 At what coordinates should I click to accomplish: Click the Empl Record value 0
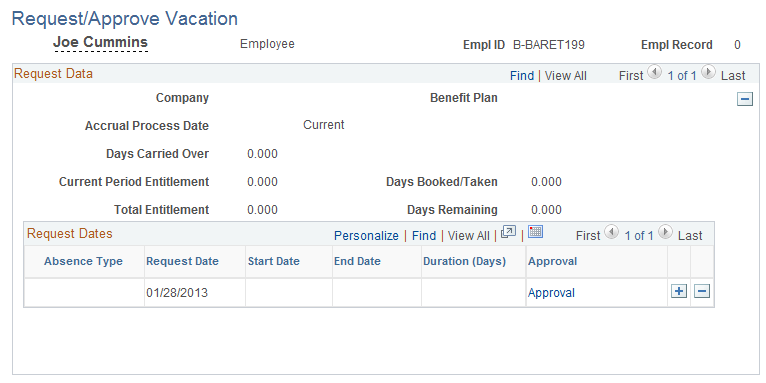pos(737,45)
